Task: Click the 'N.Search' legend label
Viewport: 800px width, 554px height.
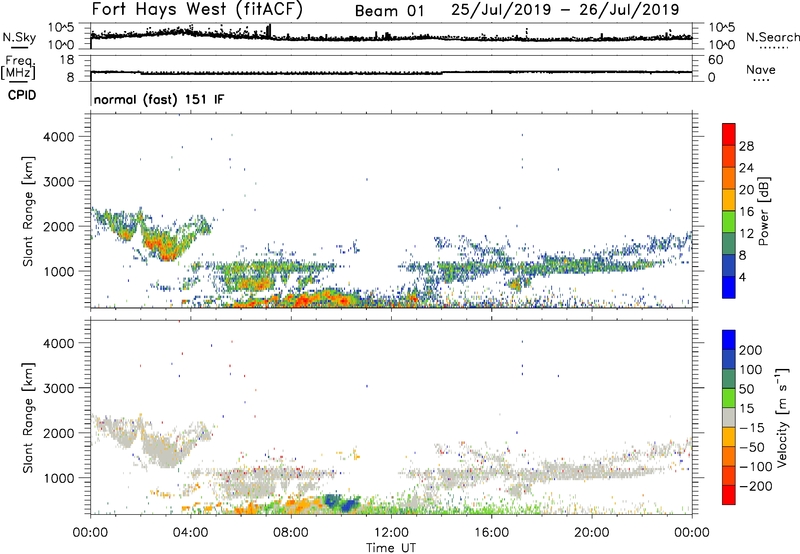Action: tap(773, 37)
